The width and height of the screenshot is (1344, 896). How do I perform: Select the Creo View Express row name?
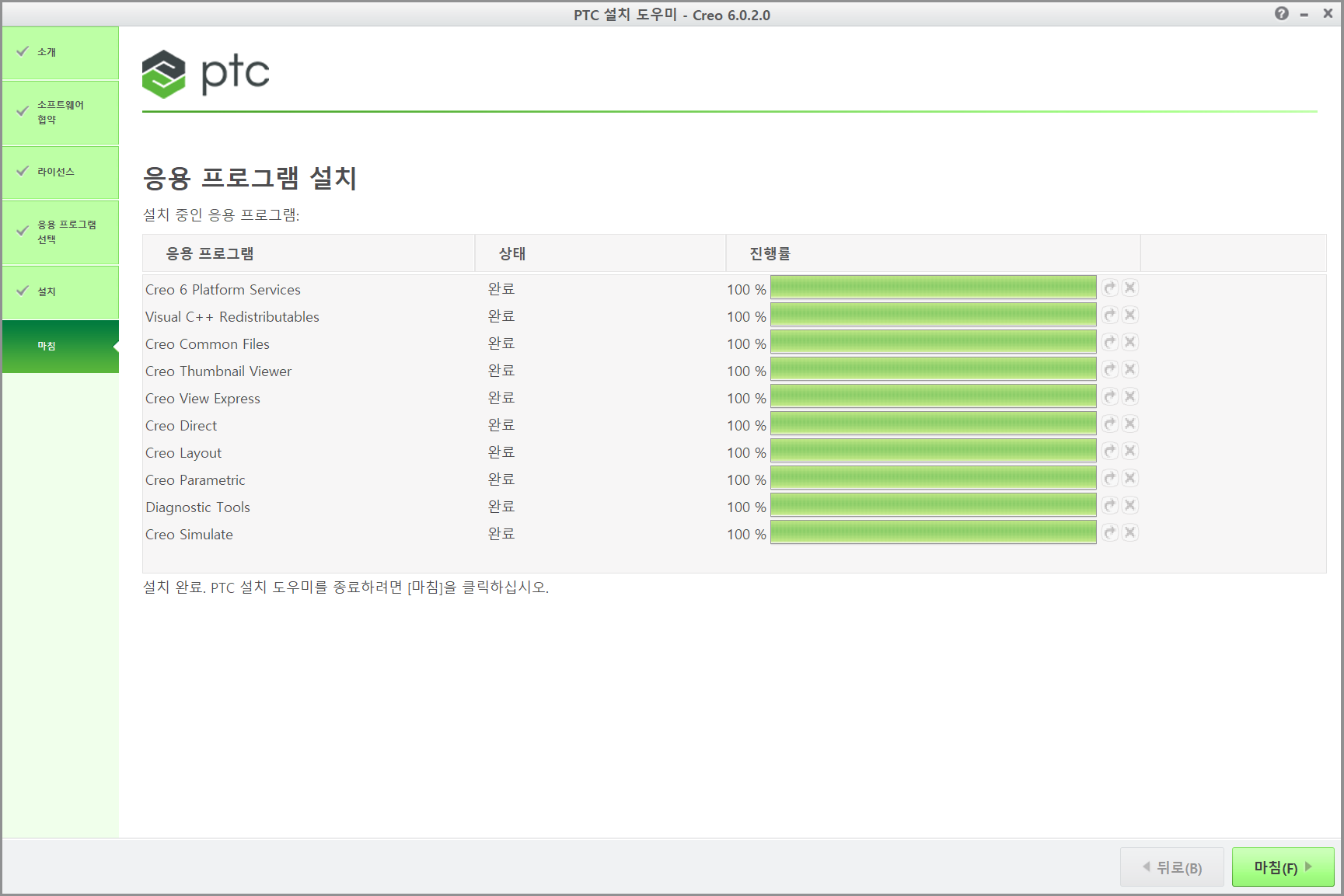point(203,399)
